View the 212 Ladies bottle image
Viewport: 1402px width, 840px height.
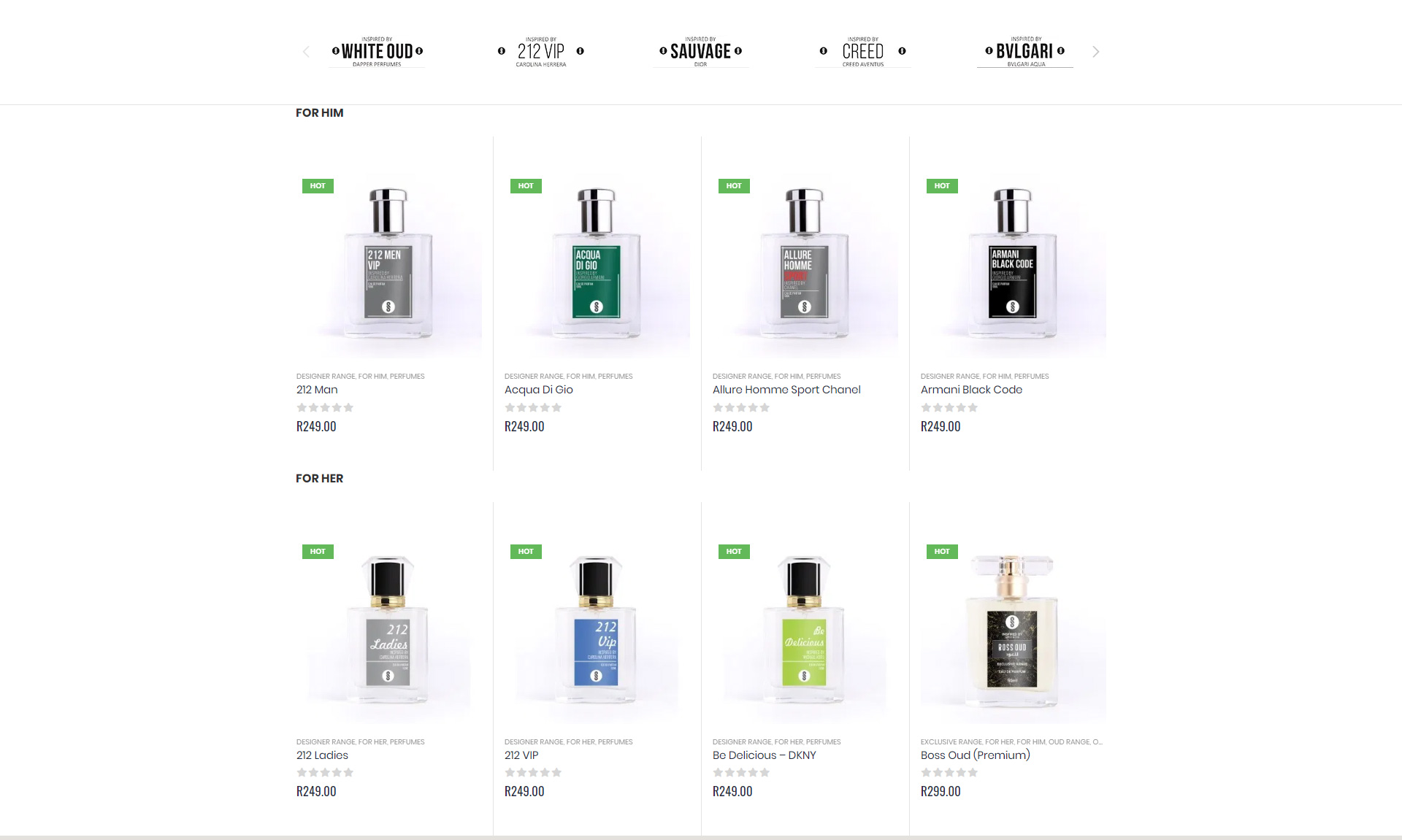click(388, 630)
